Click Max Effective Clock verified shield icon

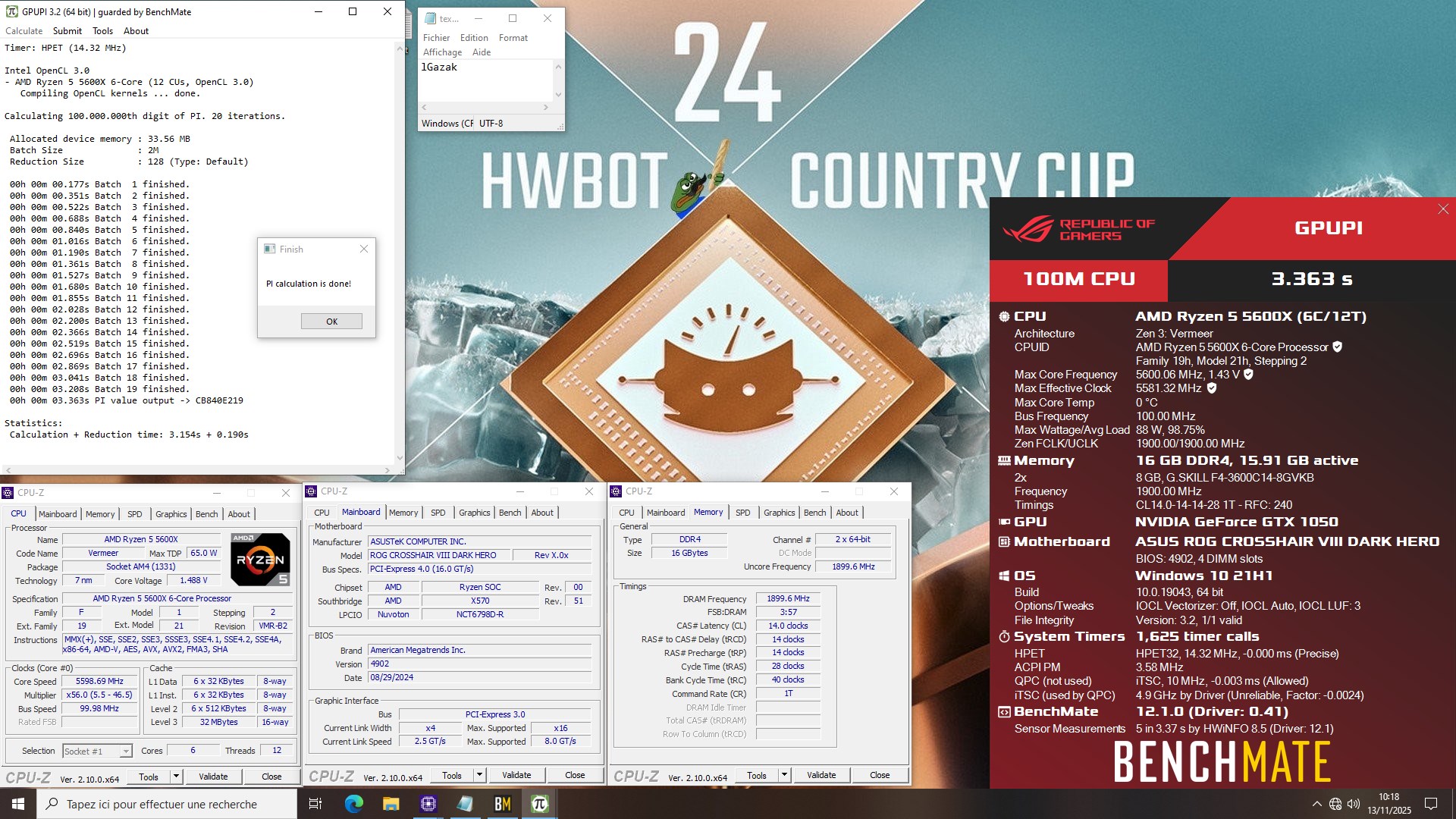1212,388
